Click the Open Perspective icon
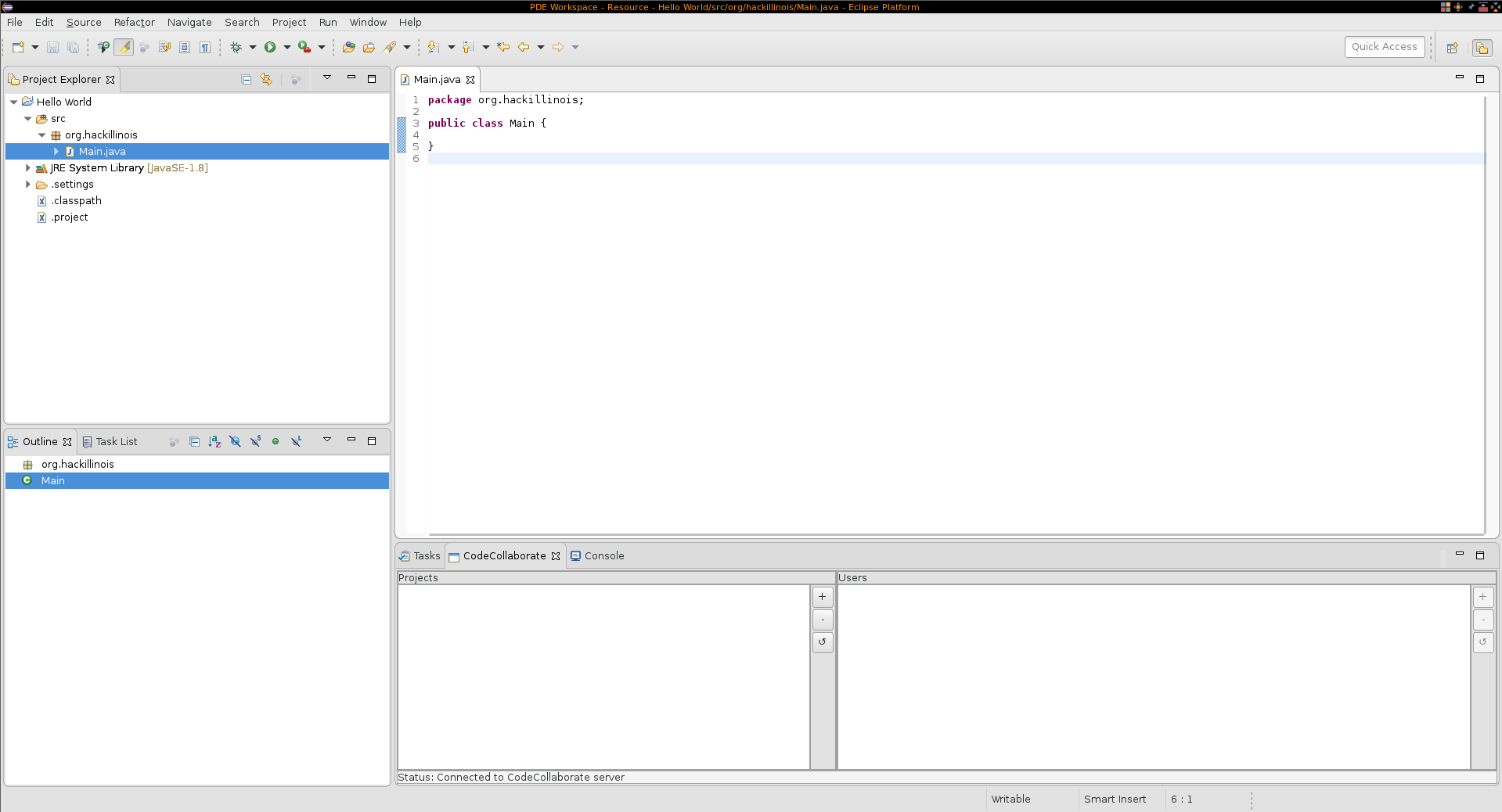Viewport: 1502px width, 812px height. (x=1453, y=48)
